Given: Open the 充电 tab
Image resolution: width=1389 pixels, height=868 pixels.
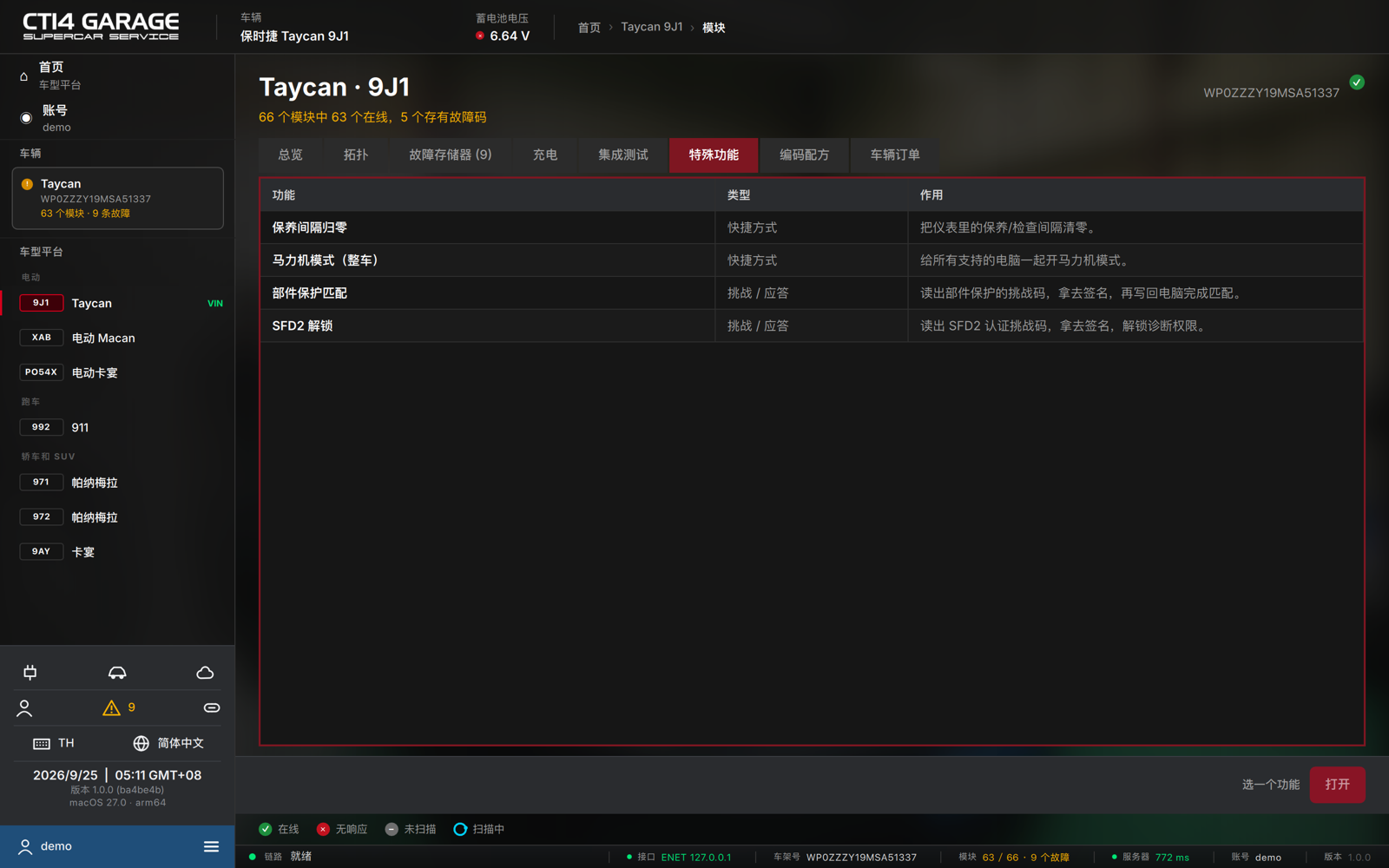Looking at the screenshot, I should point(544,155).
